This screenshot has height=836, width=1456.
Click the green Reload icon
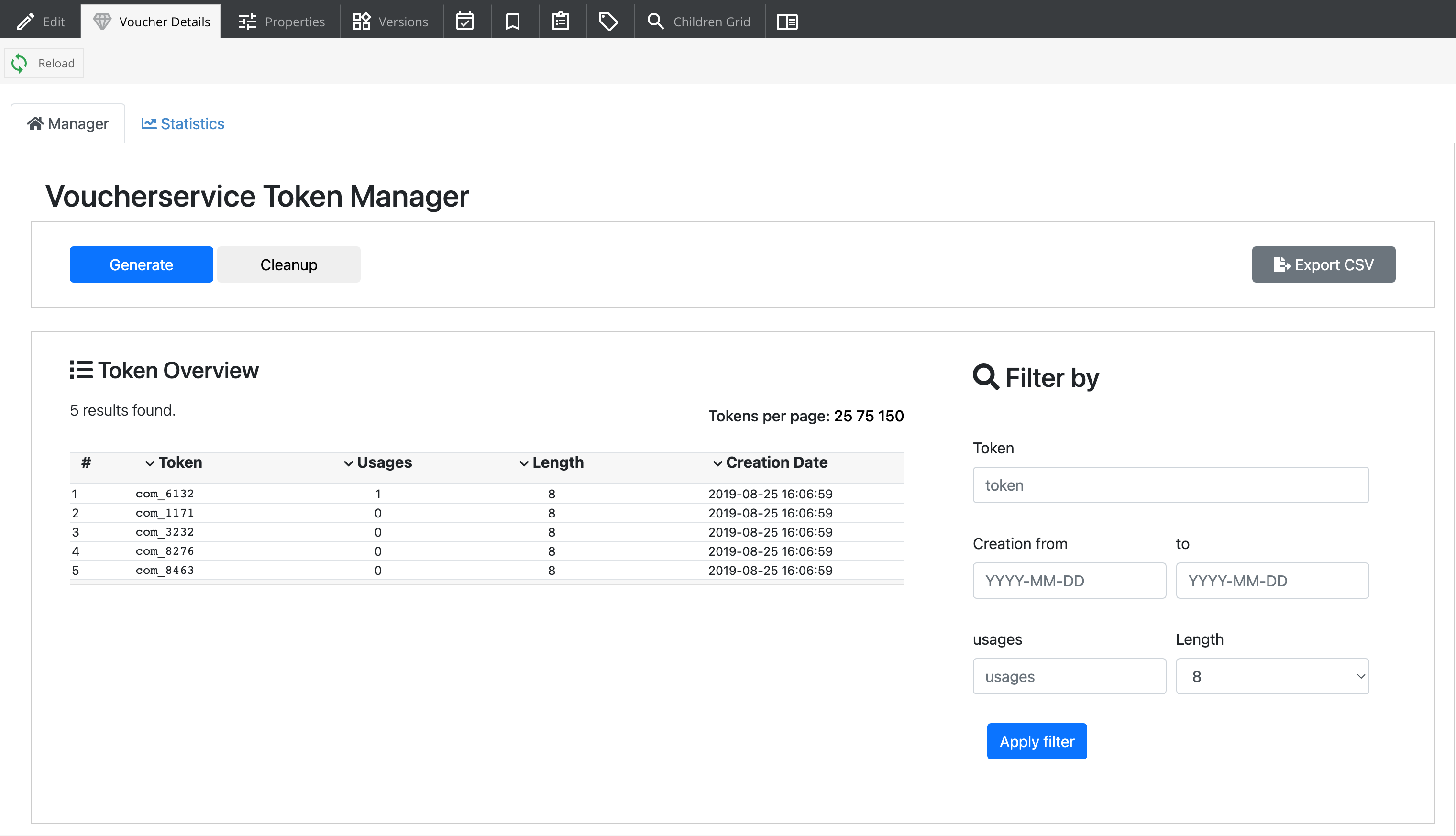click(20, 63)
